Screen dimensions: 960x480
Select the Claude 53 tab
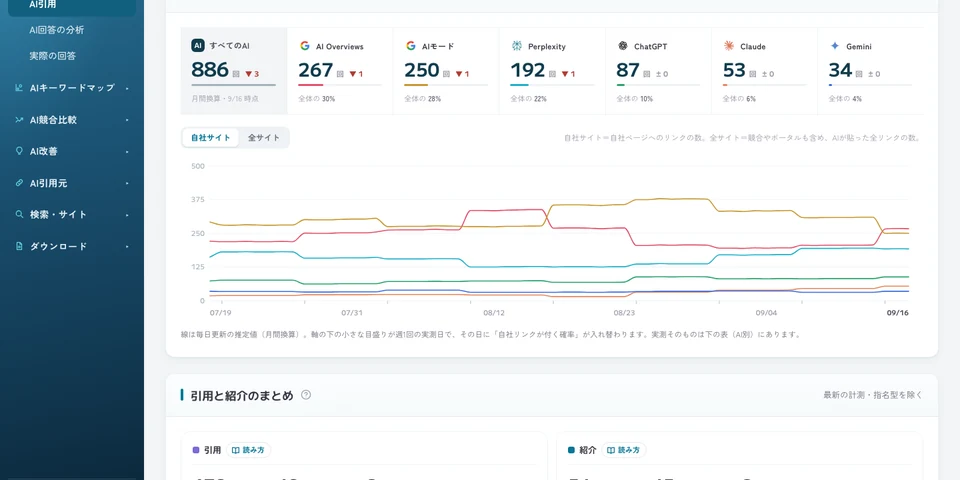[765, 71]
